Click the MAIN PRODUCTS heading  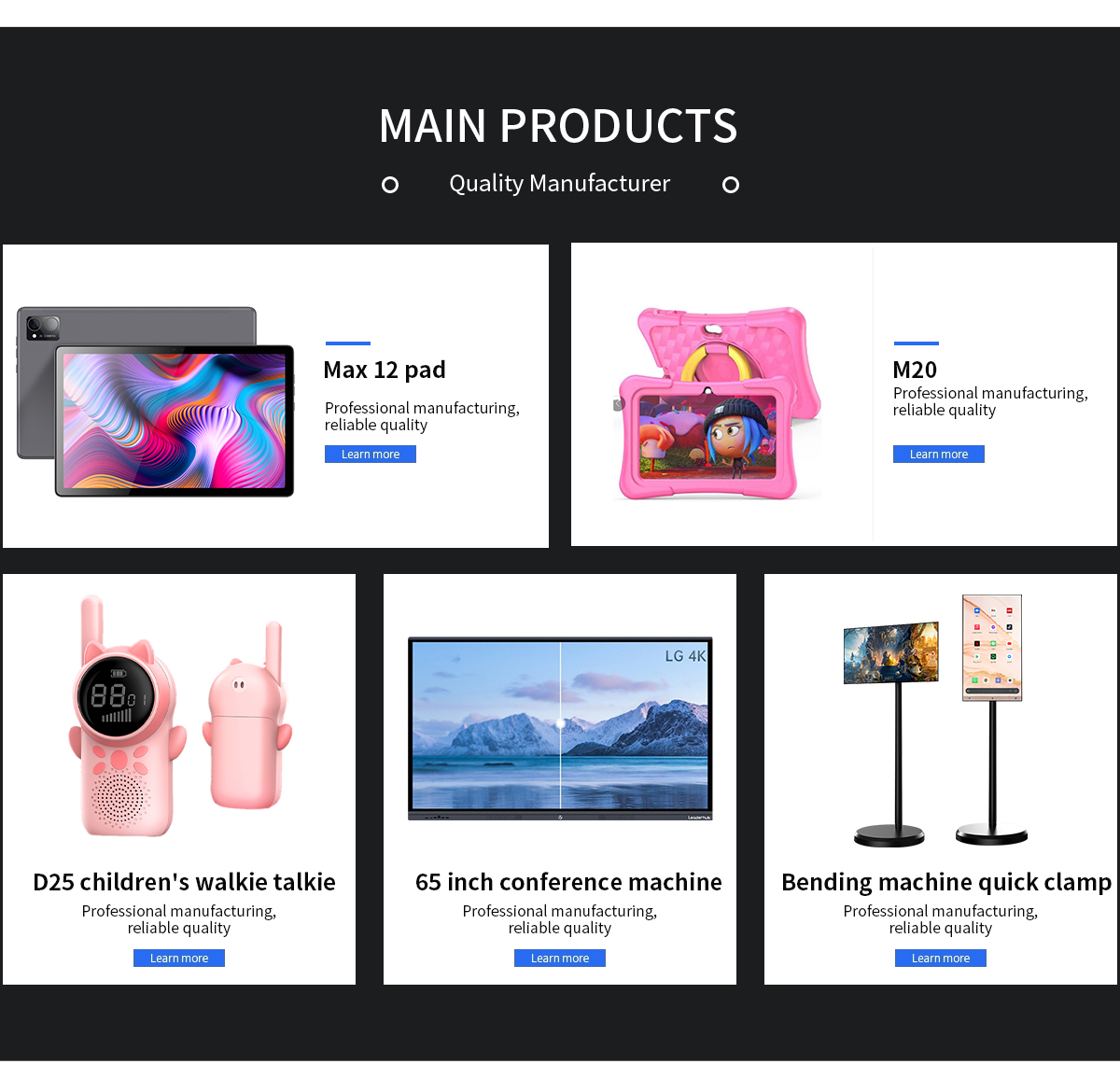[x=558, y=126]
